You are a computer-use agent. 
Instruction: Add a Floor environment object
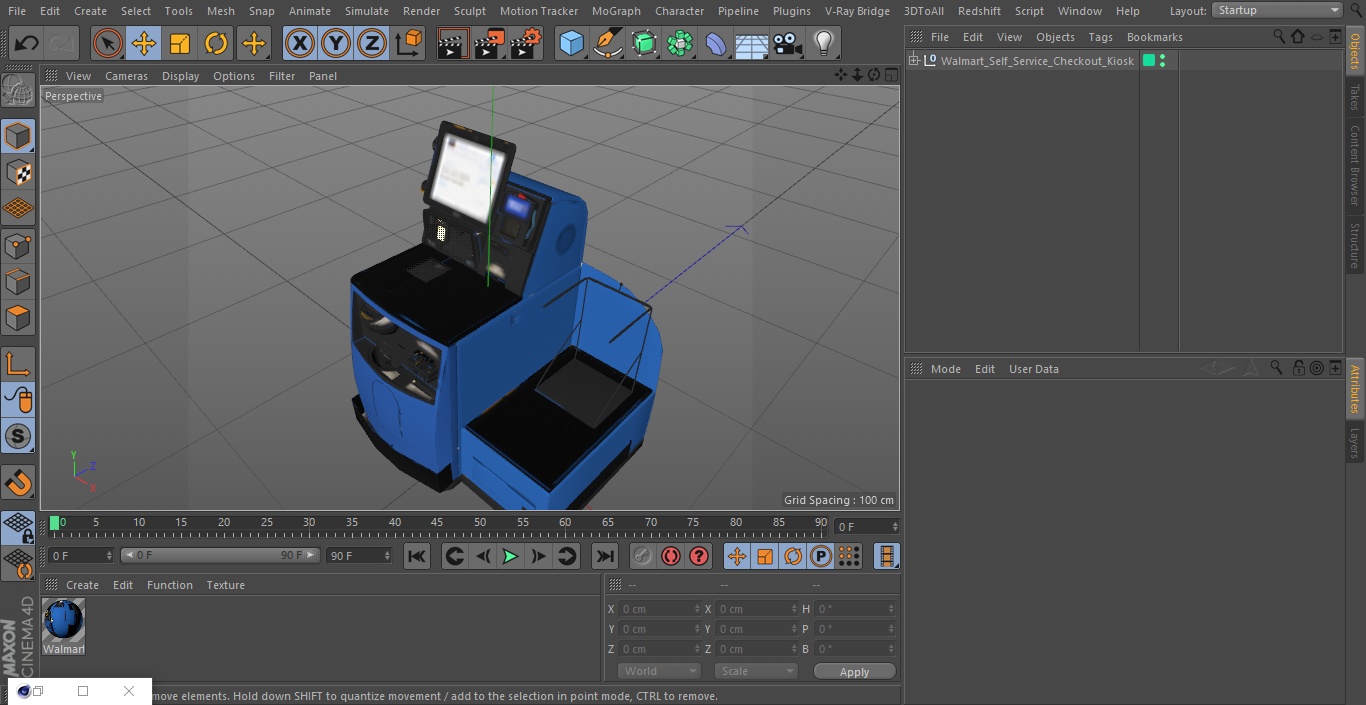[x=752, y=43]
